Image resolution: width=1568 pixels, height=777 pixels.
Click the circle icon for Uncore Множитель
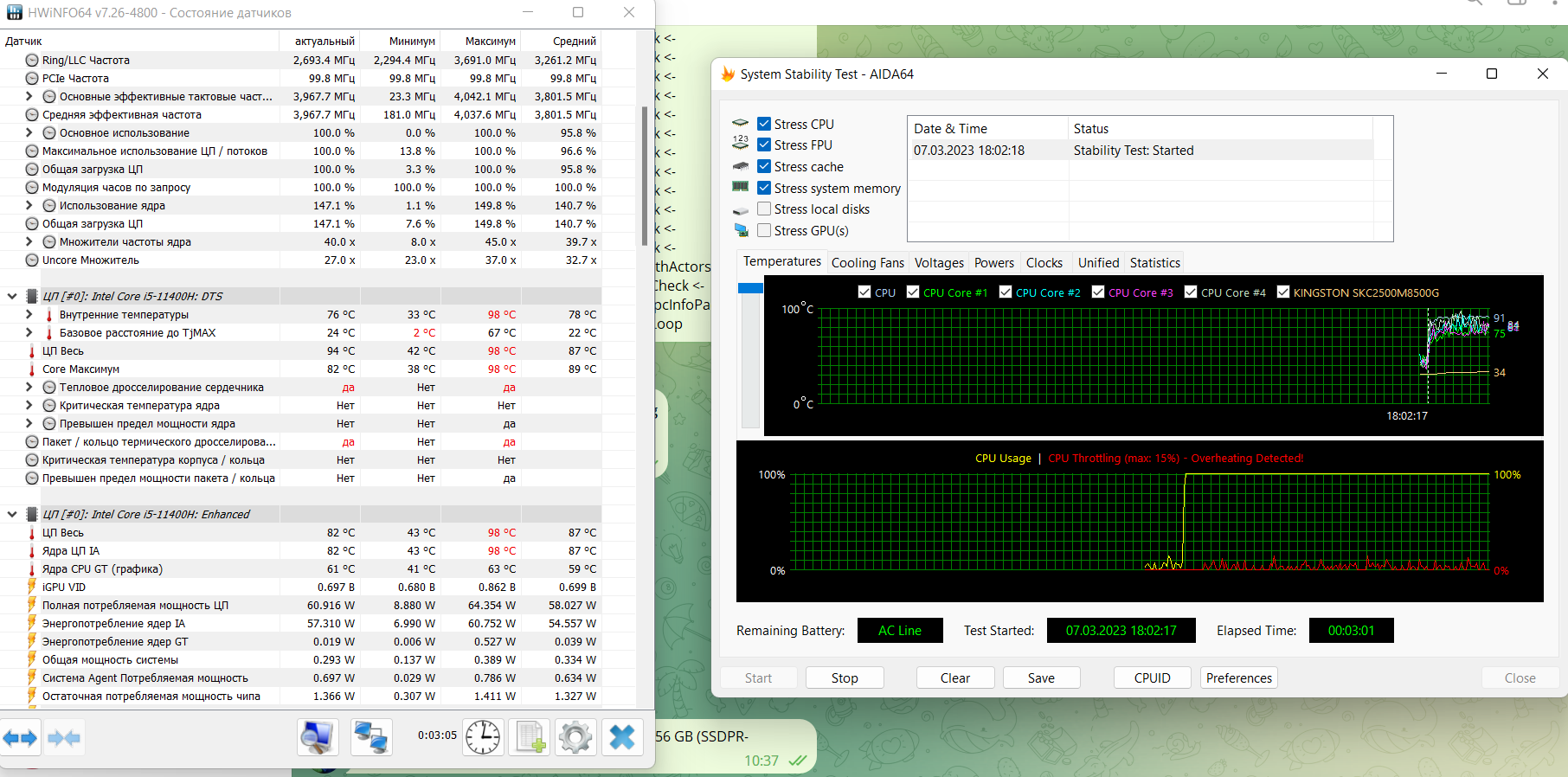32,260
